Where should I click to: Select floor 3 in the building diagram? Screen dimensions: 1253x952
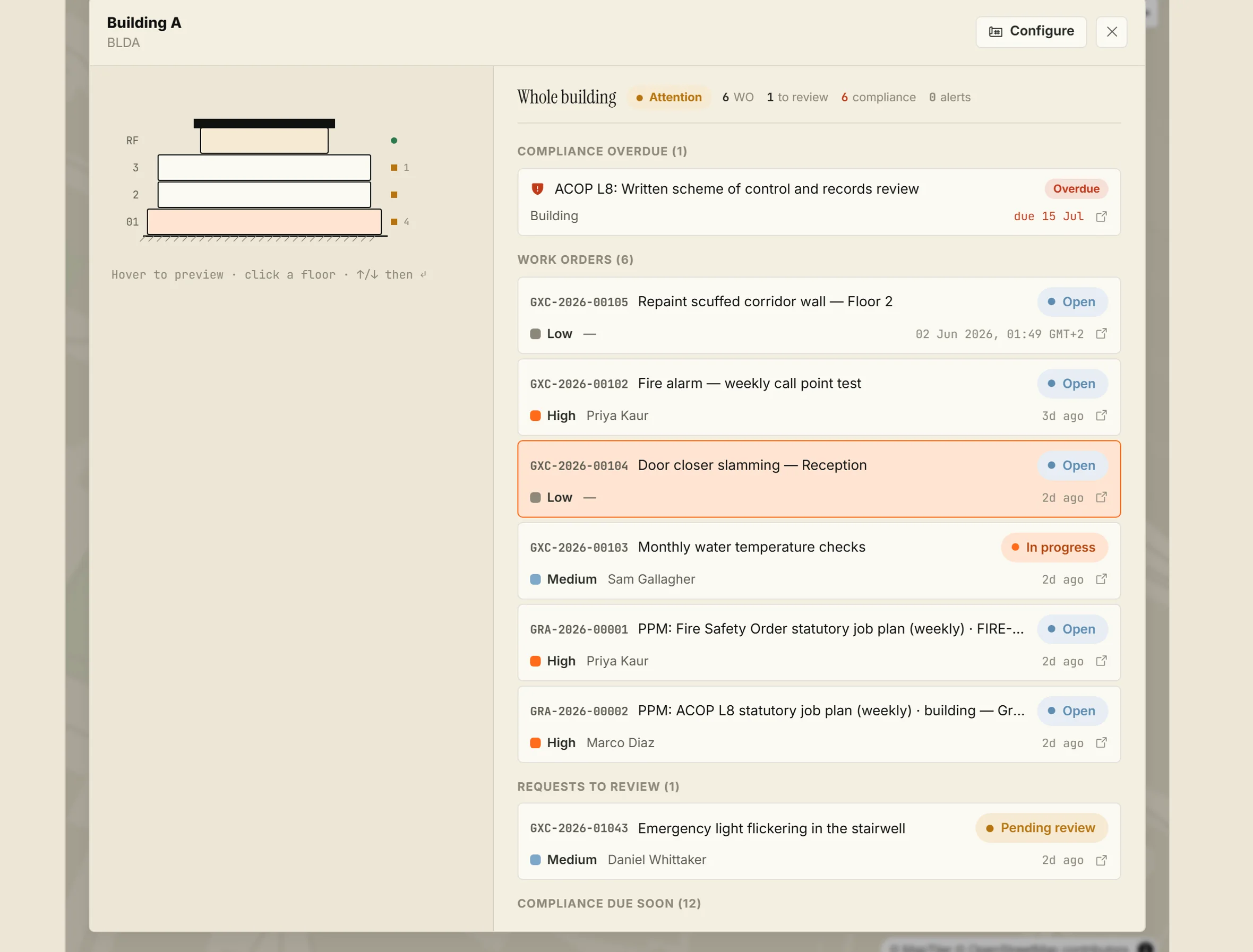click(x=264, y=168)
